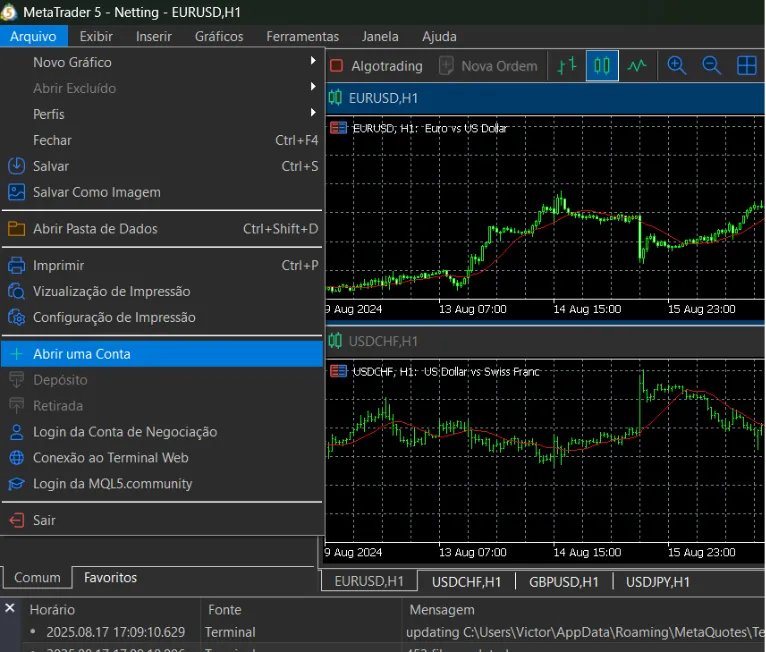This screenshot has width=766, height=652.
Task: Switch to the GBPUSD,H1 chart tab
Action: [564, 582]
